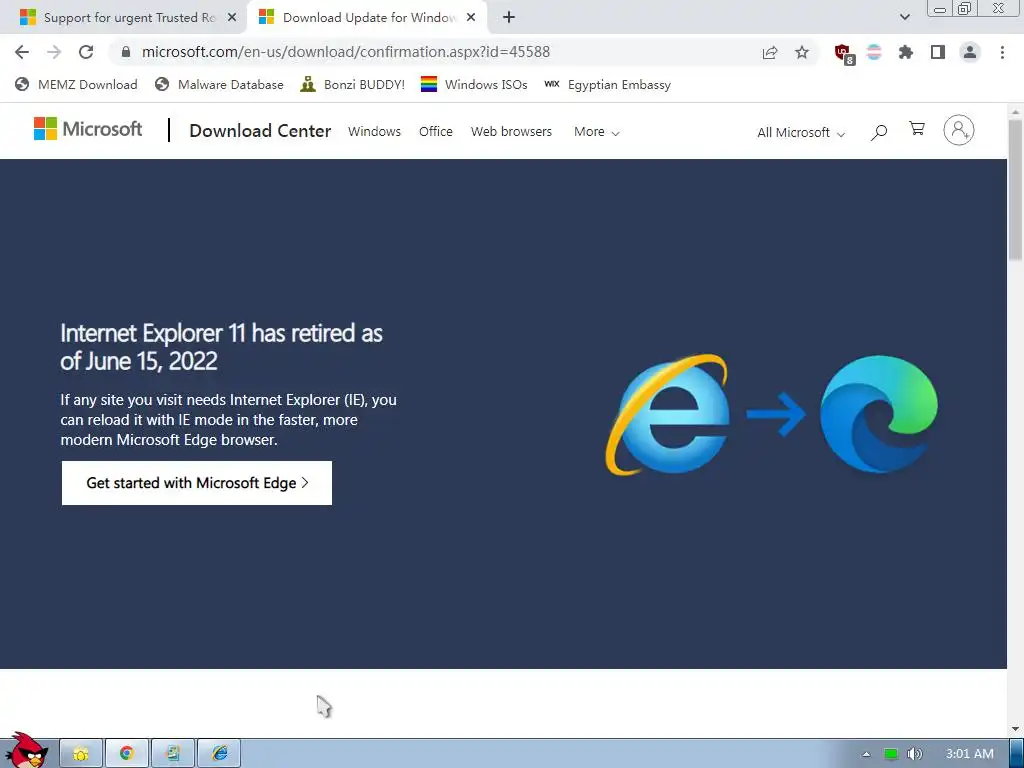Select the Download Update for Windows tab
Screen dimensions: 1024x768
[x=368, y=18]
